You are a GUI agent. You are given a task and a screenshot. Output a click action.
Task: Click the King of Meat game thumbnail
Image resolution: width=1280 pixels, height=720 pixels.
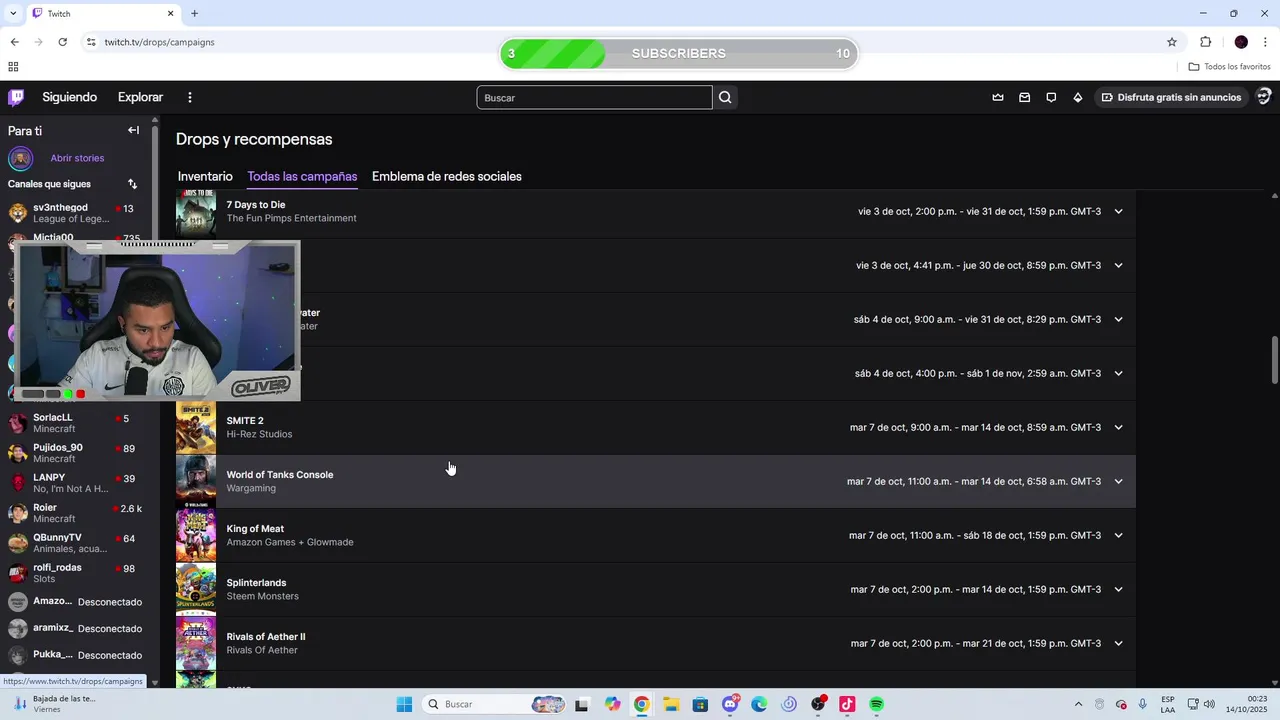coord(196,536)
